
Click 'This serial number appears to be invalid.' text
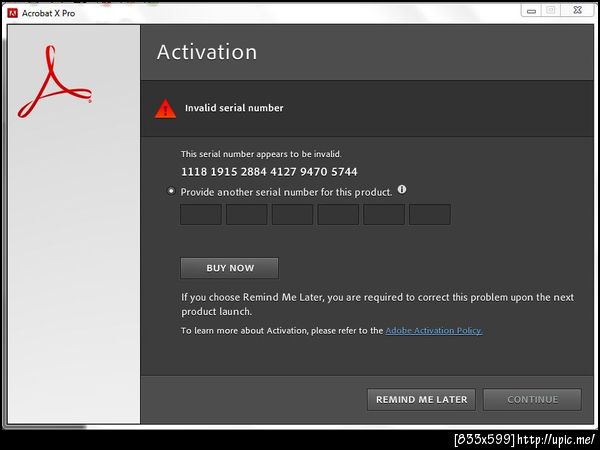click(x=261, y=154)
